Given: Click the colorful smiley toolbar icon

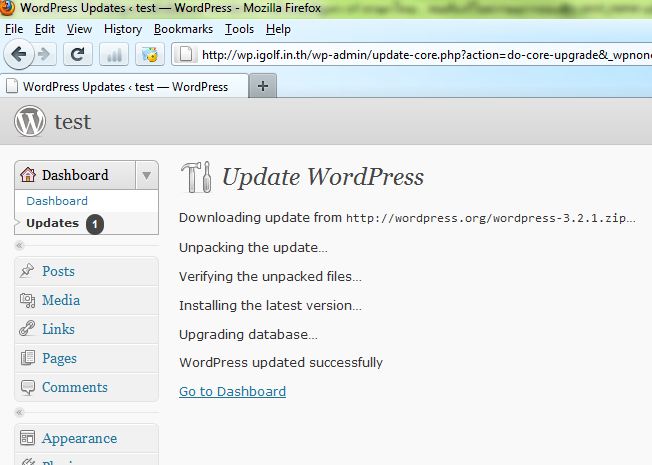Looking at the screenshot, I should coord(150,54).
